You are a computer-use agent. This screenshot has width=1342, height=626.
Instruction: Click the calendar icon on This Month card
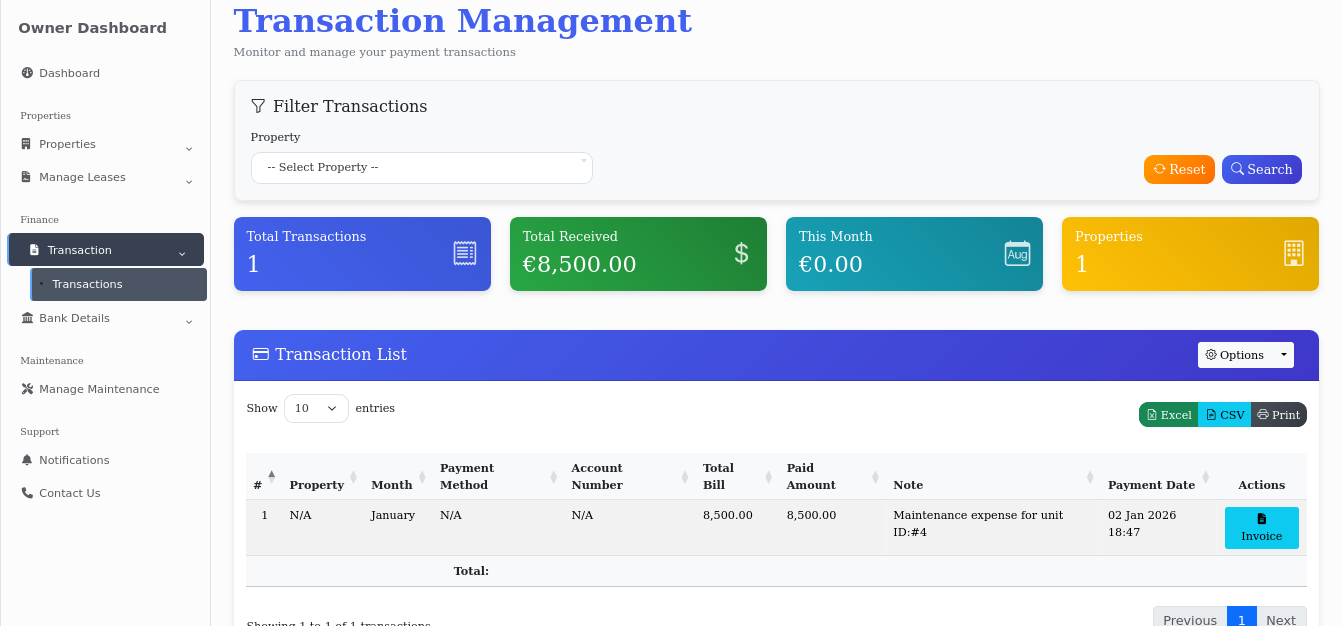tap(1017, 254)
